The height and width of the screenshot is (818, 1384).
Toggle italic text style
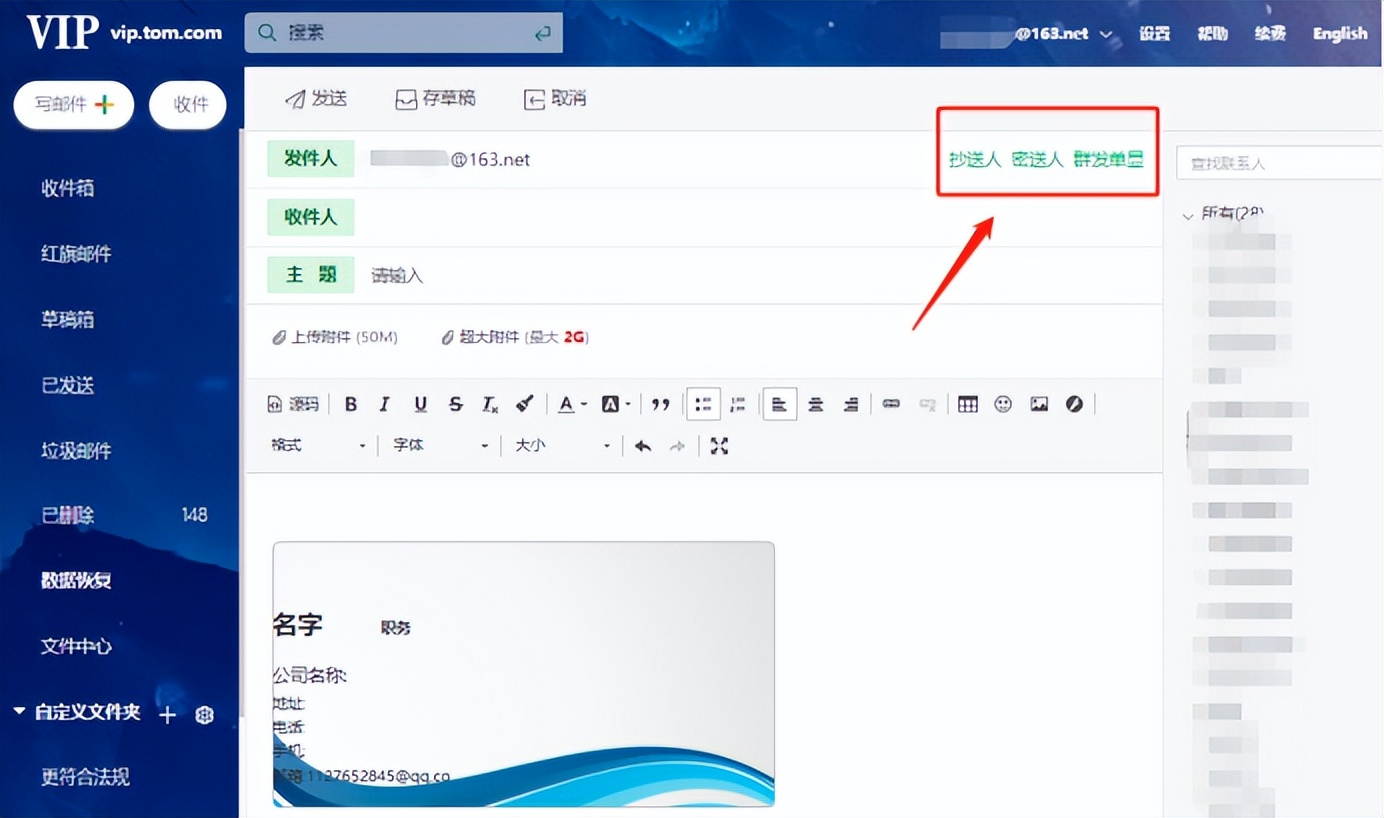(x=384, y=403)
